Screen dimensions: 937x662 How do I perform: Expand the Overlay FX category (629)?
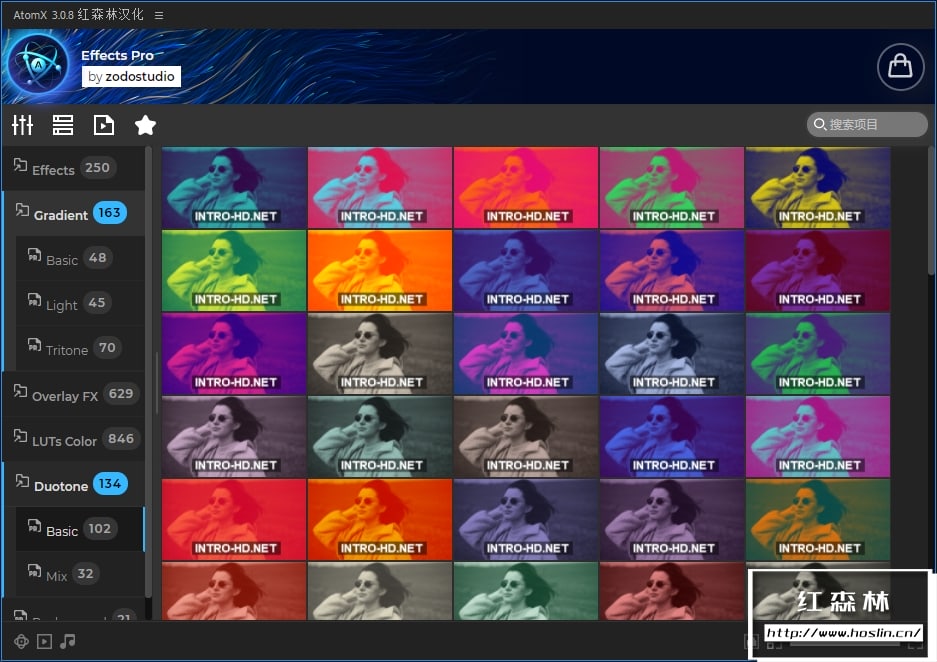(74, 394)
